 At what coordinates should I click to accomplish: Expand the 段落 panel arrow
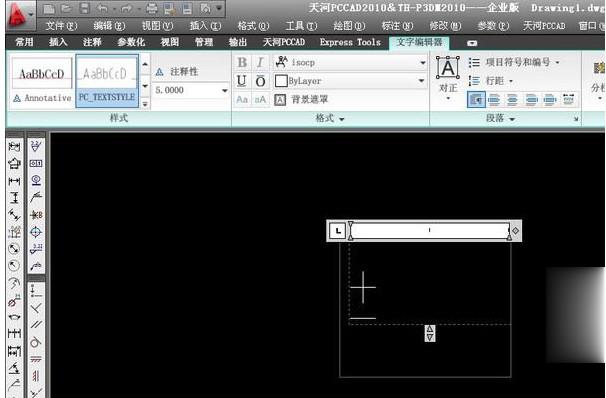pyautogui.click(x=512, y=119)
